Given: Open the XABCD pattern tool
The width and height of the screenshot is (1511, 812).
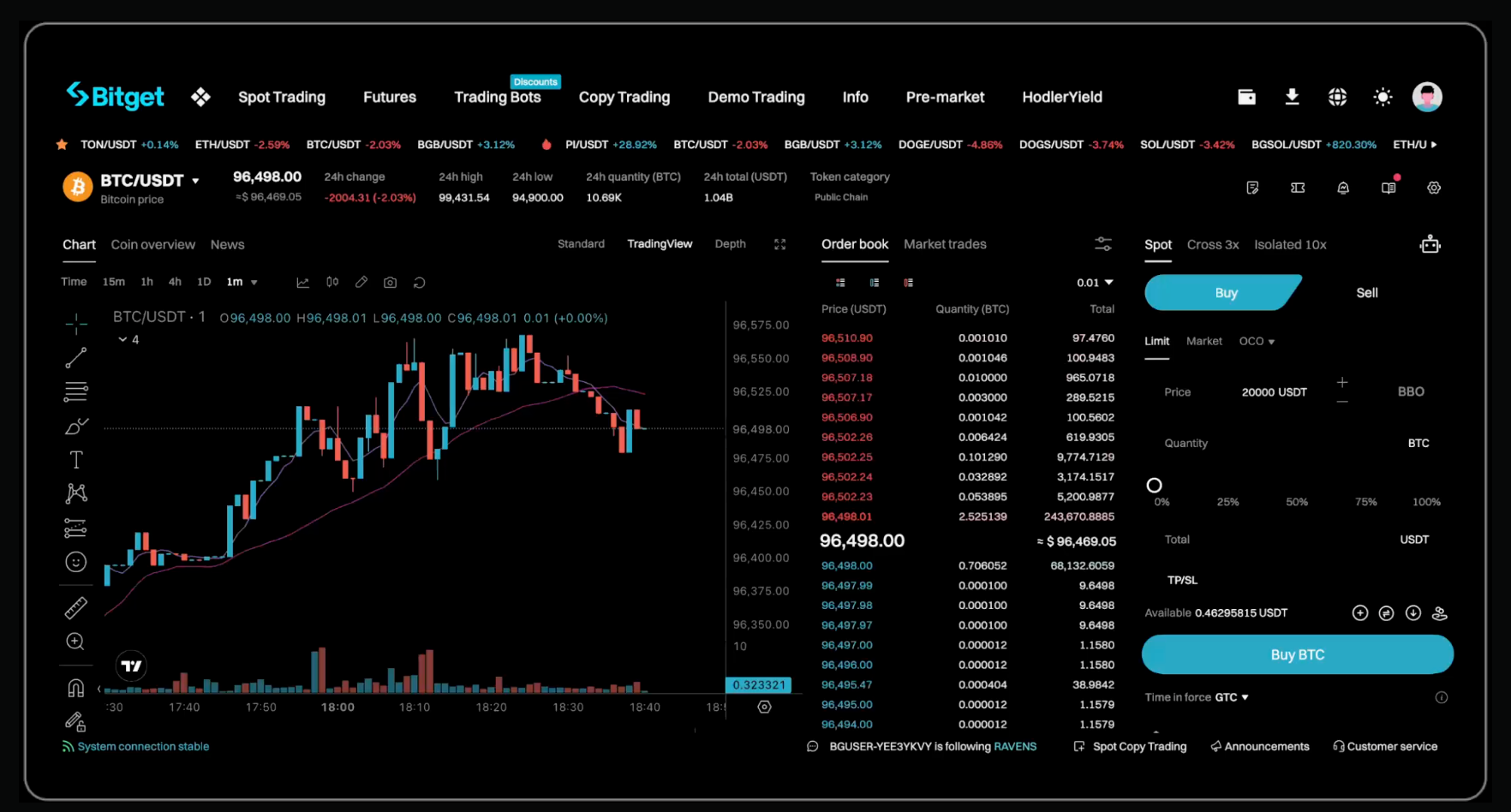Looking at the screenshot, I should [75, 494].
